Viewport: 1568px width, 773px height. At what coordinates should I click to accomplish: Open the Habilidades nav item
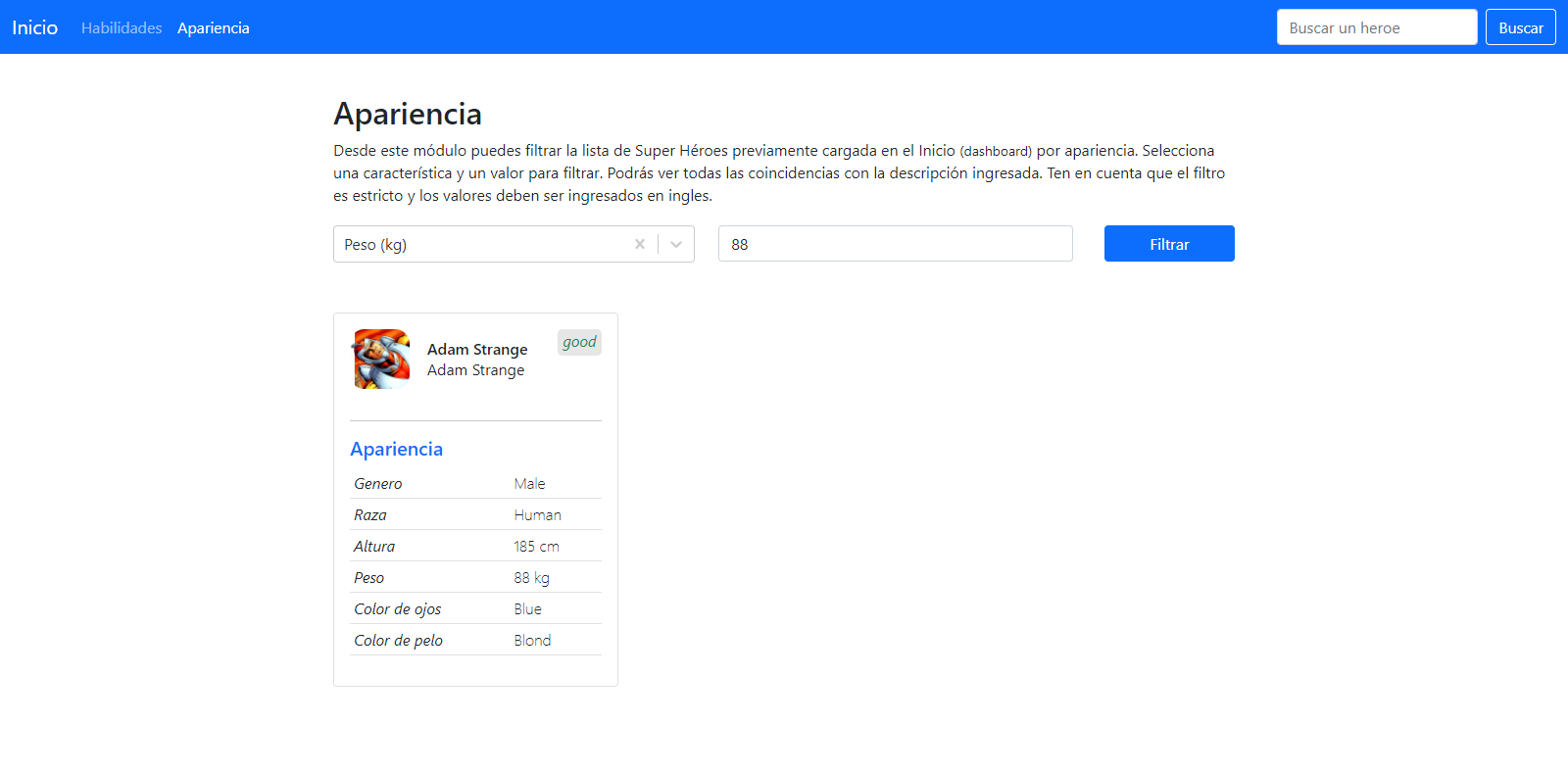122,27
